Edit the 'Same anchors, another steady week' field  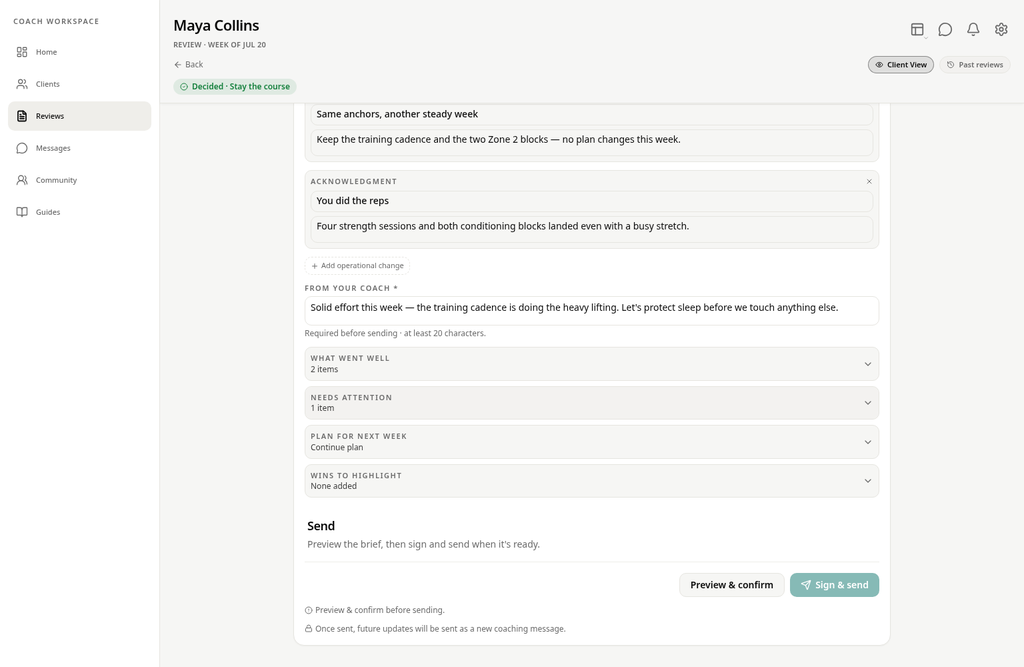[592, 114]
